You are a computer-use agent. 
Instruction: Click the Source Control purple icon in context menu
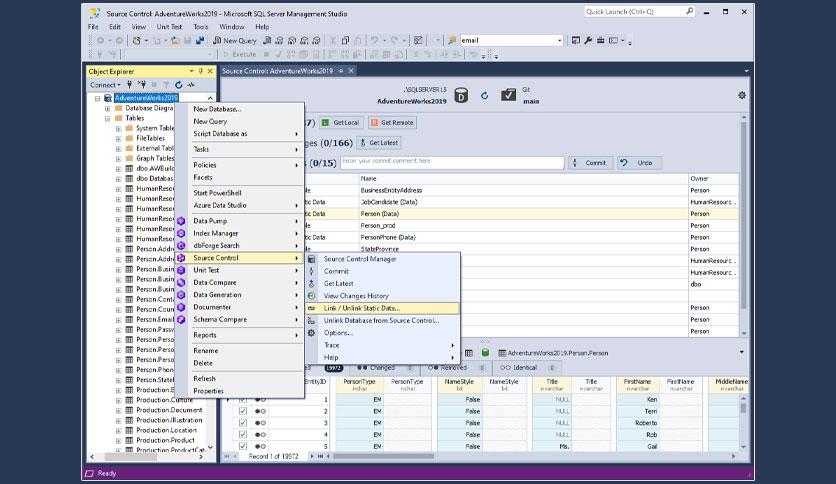[181, 258]
